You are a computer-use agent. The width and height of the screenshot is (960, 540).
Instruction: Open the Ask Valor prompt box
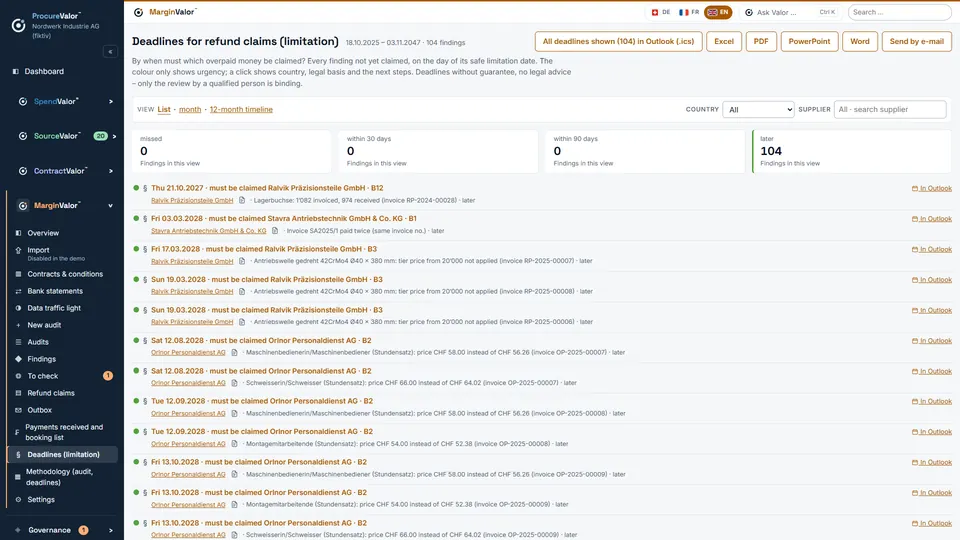[790, 12]
